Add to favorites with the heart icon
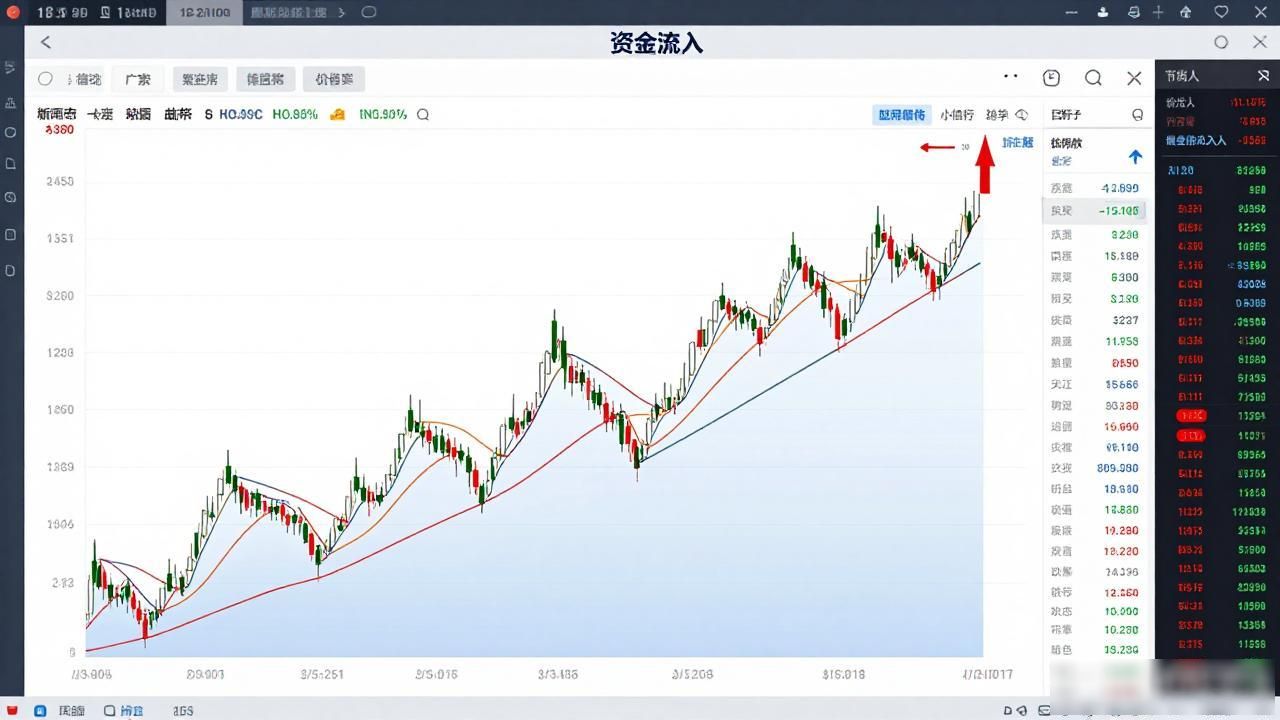This screenshot has width=1280, height=720. (1221, 12)
